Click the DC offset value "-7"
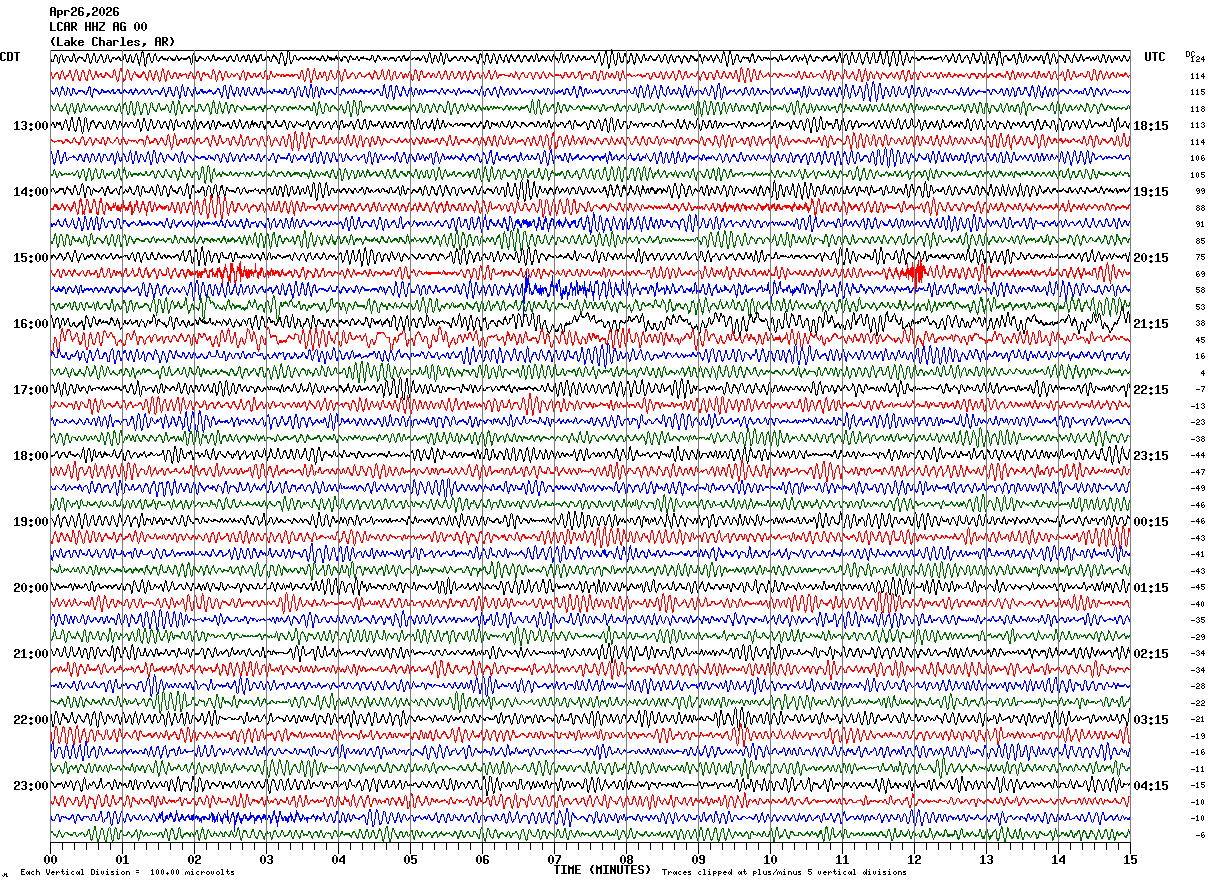Viewport: 1210px width, 886px height. tap(1200, 390)
